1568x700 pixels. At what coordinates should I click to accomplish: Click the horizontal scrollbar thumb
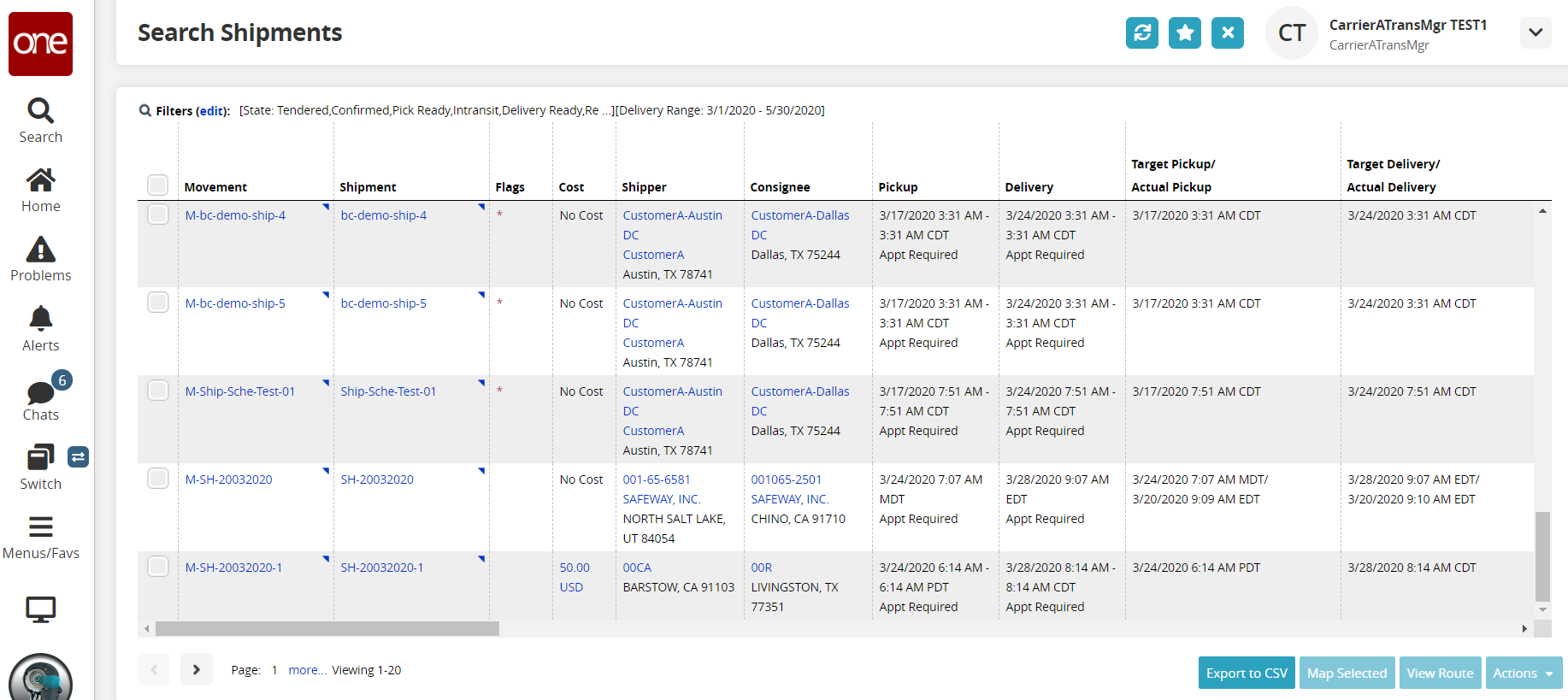coord(327,629)
